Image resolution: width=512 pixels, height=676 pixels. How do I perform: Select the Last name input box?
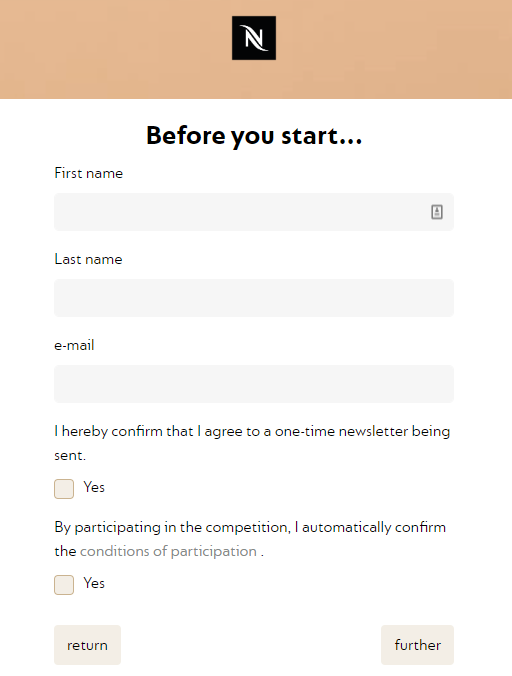point(254,298)
